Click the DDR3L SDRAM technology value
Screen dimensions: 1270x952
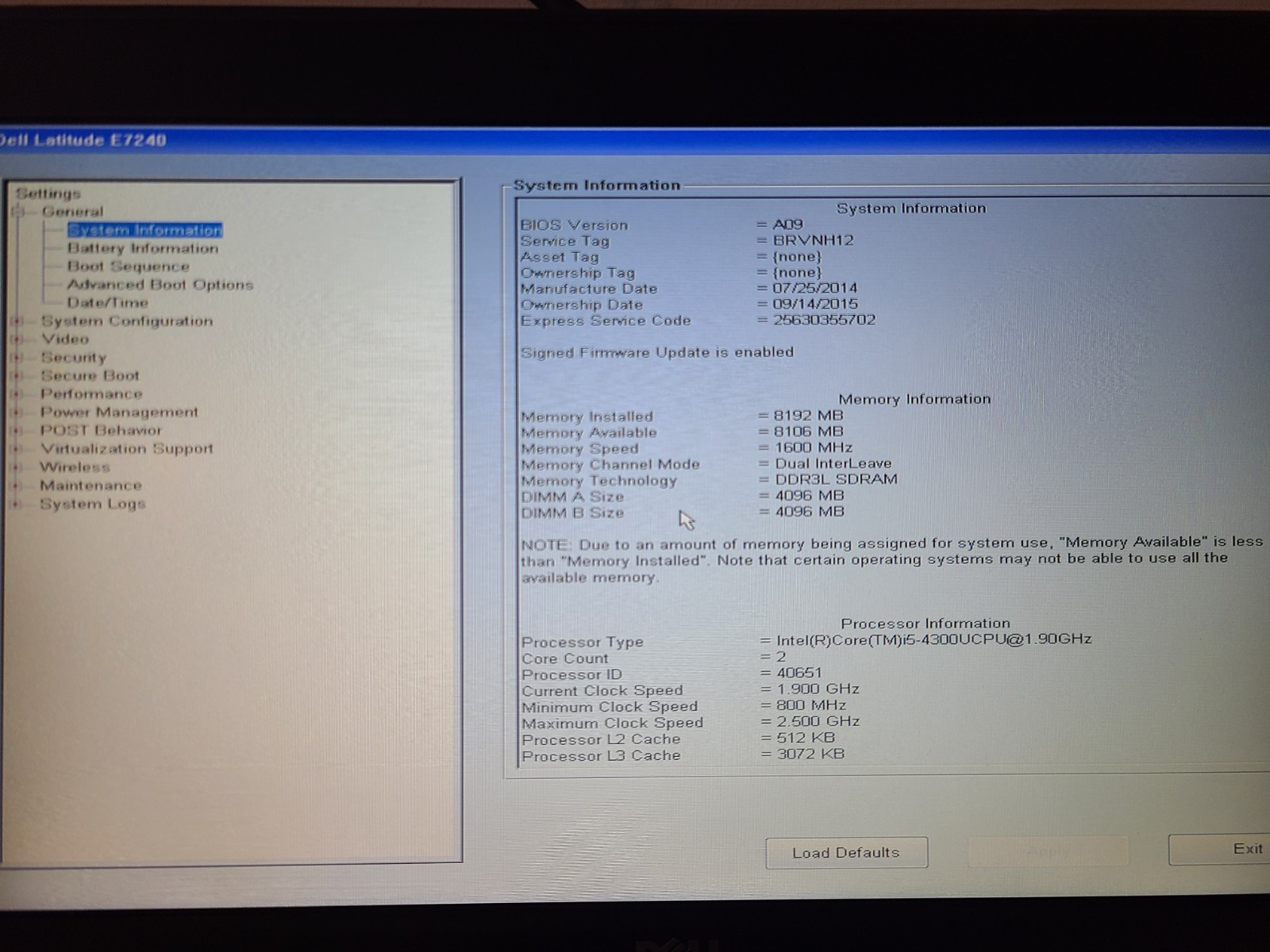(837, 479)
